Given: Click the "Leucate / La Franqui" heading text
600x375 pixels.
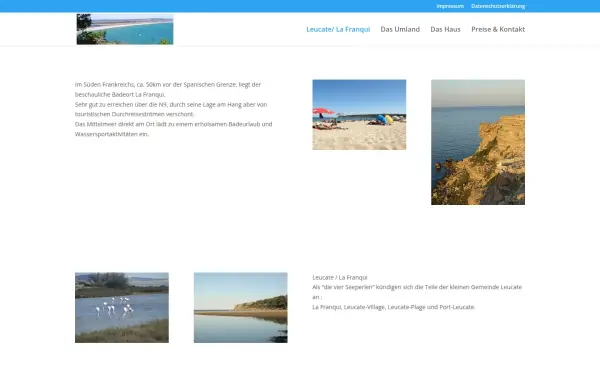Looking at the screenshot, I should (340, 277).
